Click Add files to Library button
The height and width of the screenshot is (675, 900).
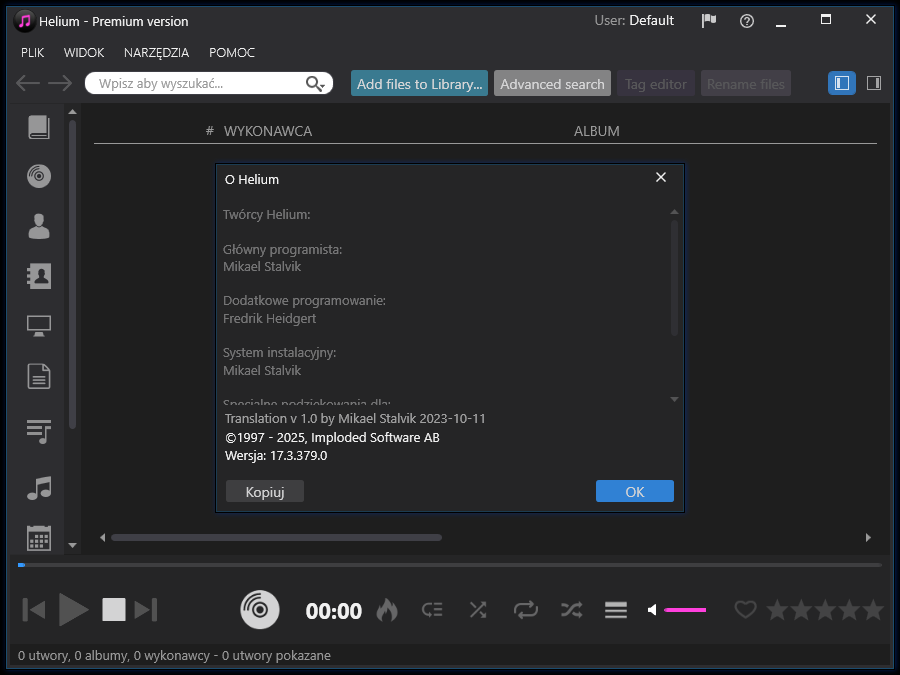click(x=420, y=83)
